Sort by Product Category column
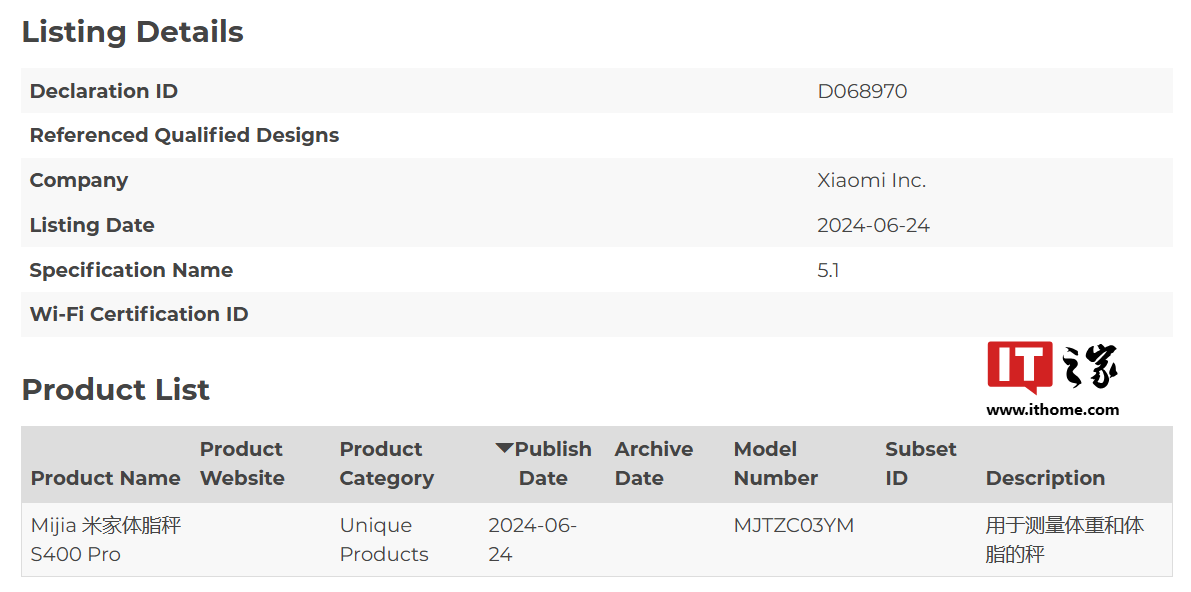The height and width of the screenshot is (592, 1191). pyautogui.click(x=386, y=464)
